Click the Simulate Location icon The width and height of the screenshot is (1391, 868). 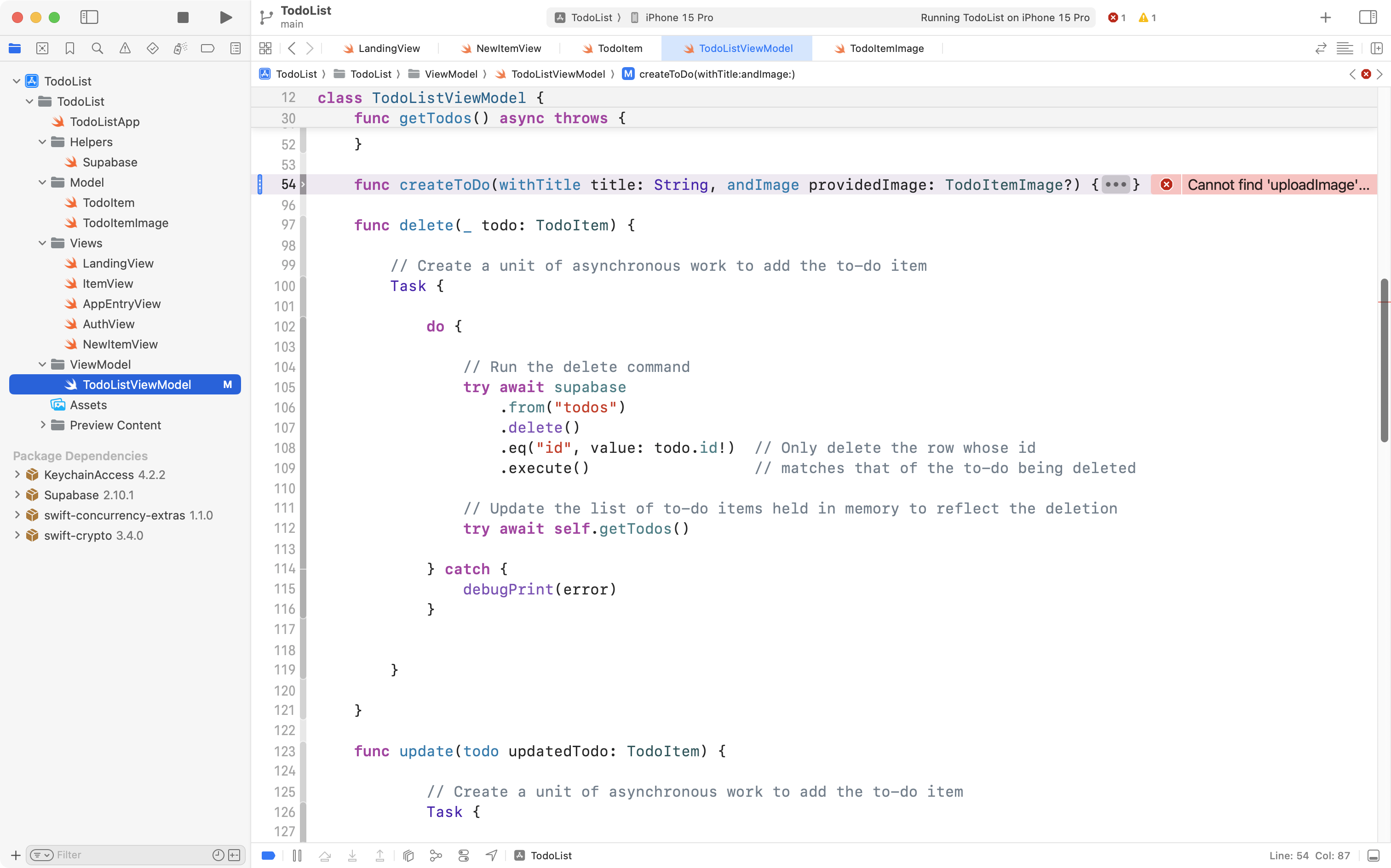pyautogui.click(x=491, y=856)
